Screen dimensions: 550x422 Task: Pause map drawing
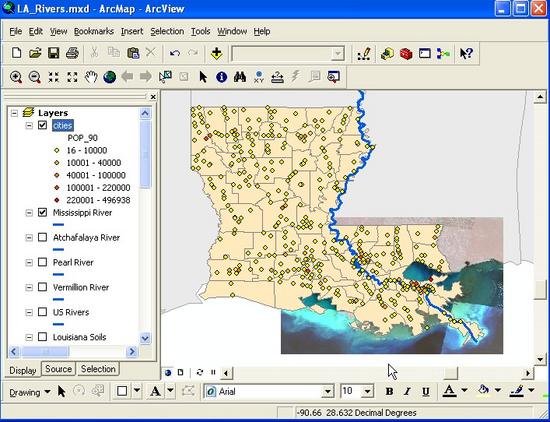click(x=213, y=372)
